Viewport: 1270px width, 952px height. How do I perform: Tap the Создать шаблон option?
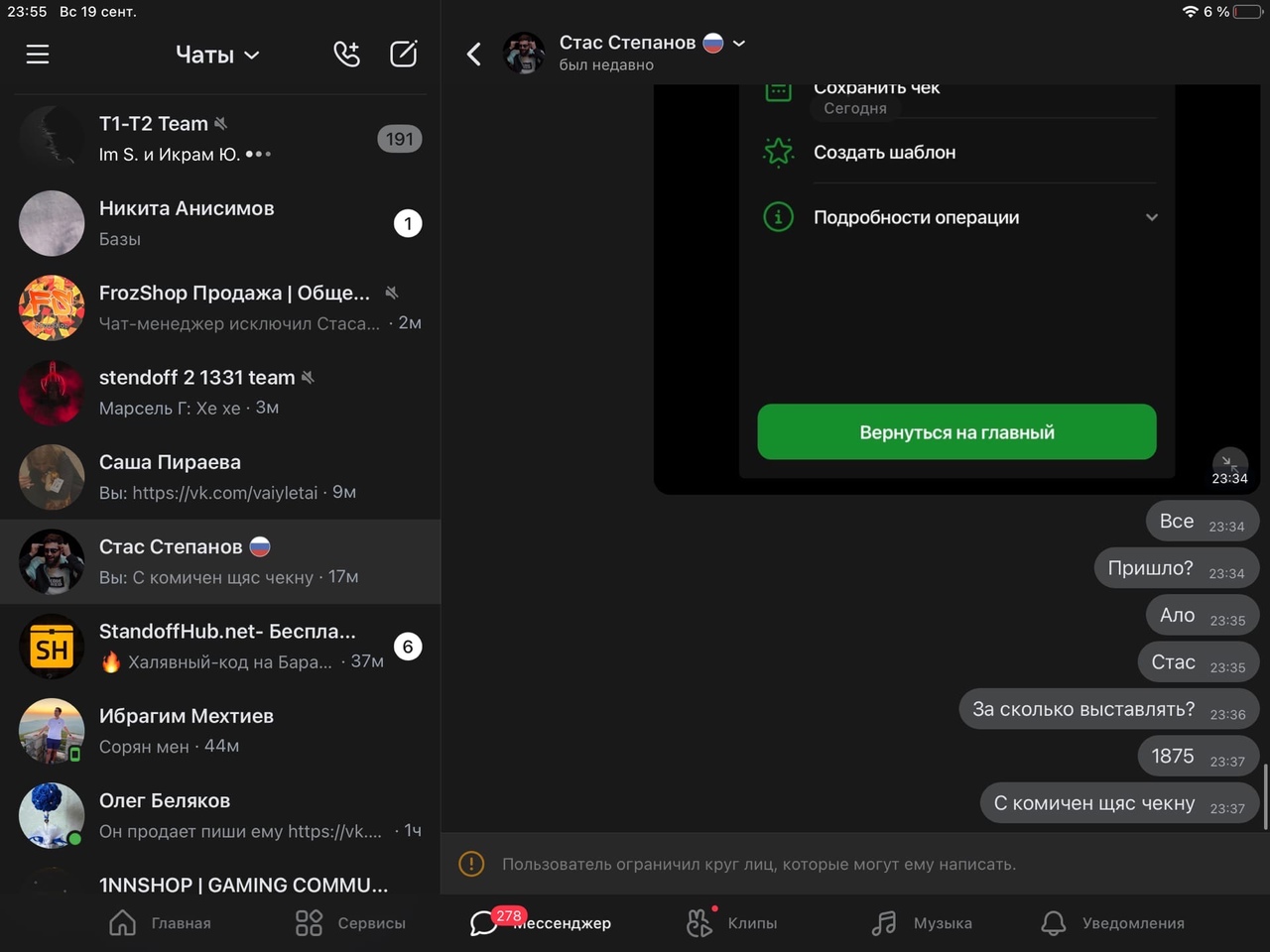tap(884, 153)
